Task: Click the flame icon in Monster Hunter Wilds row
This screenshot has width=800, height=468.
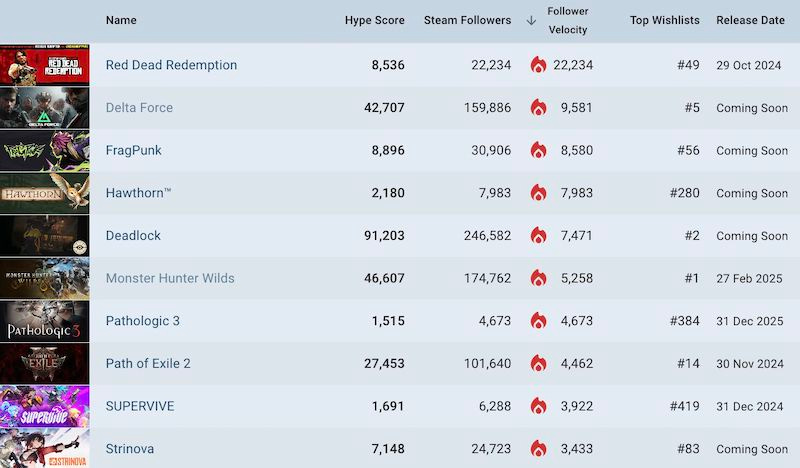Action: tap(538, 278)
